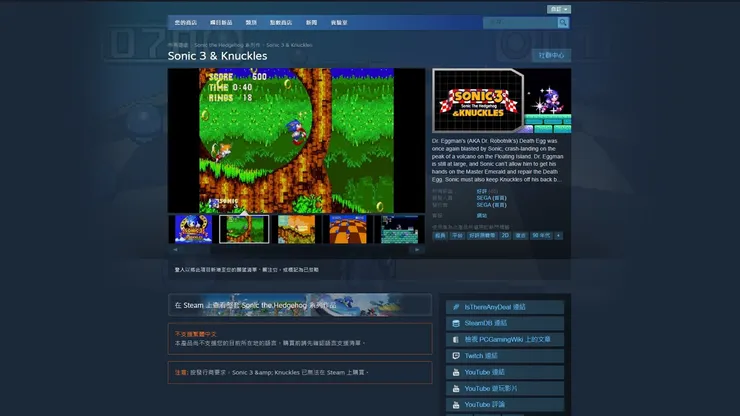Click the main gameplay screenshot viewer
Viewport: 740px width, 416px height.
point(296,140)
